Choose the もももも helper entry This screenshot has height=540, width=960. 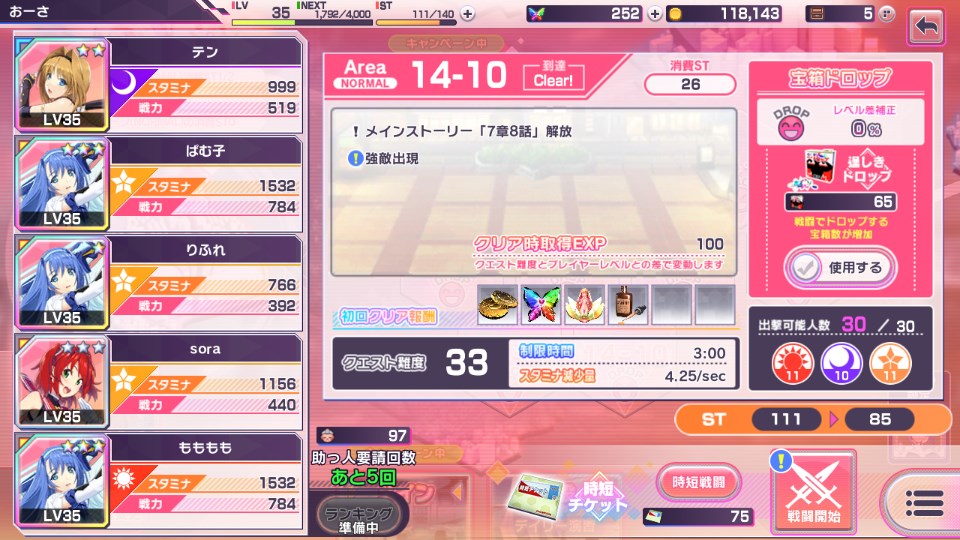click(x=159, y=481)
